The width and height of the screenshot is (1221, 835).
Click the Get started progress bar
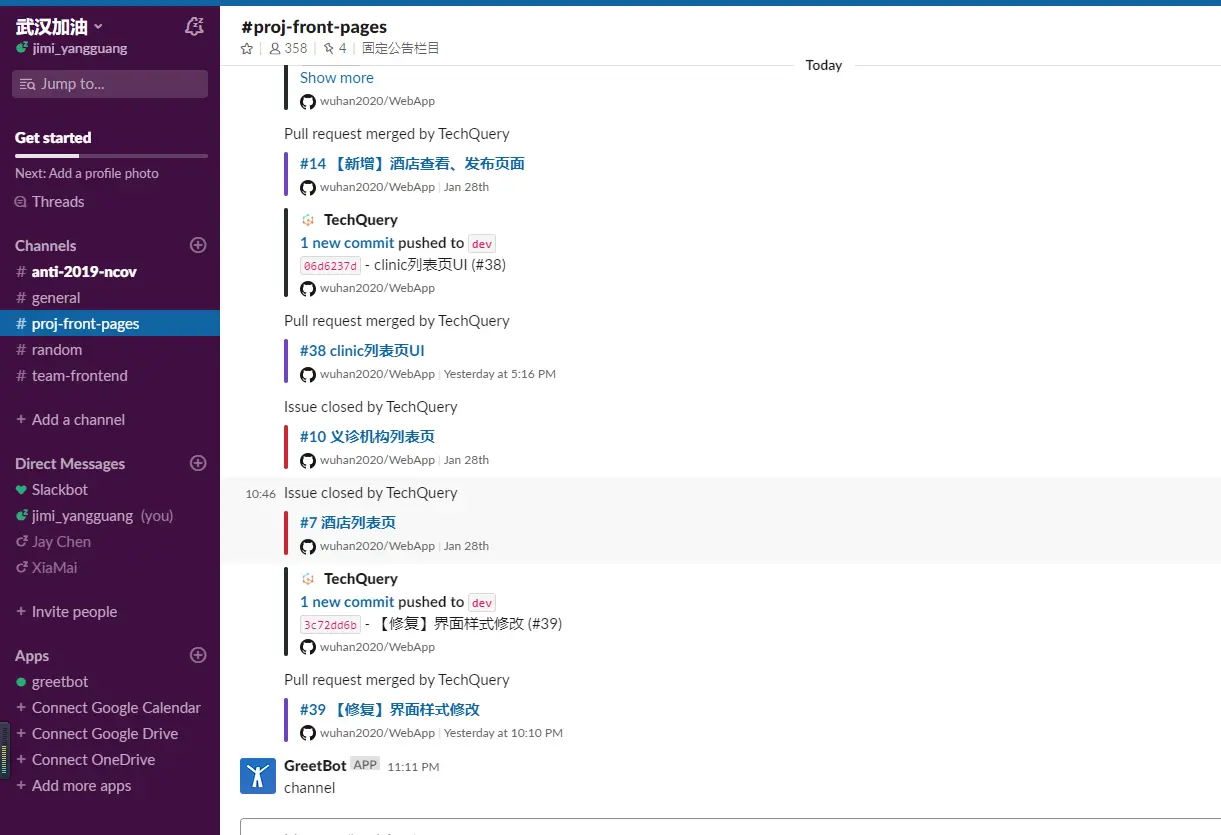[x=111, y=156]
